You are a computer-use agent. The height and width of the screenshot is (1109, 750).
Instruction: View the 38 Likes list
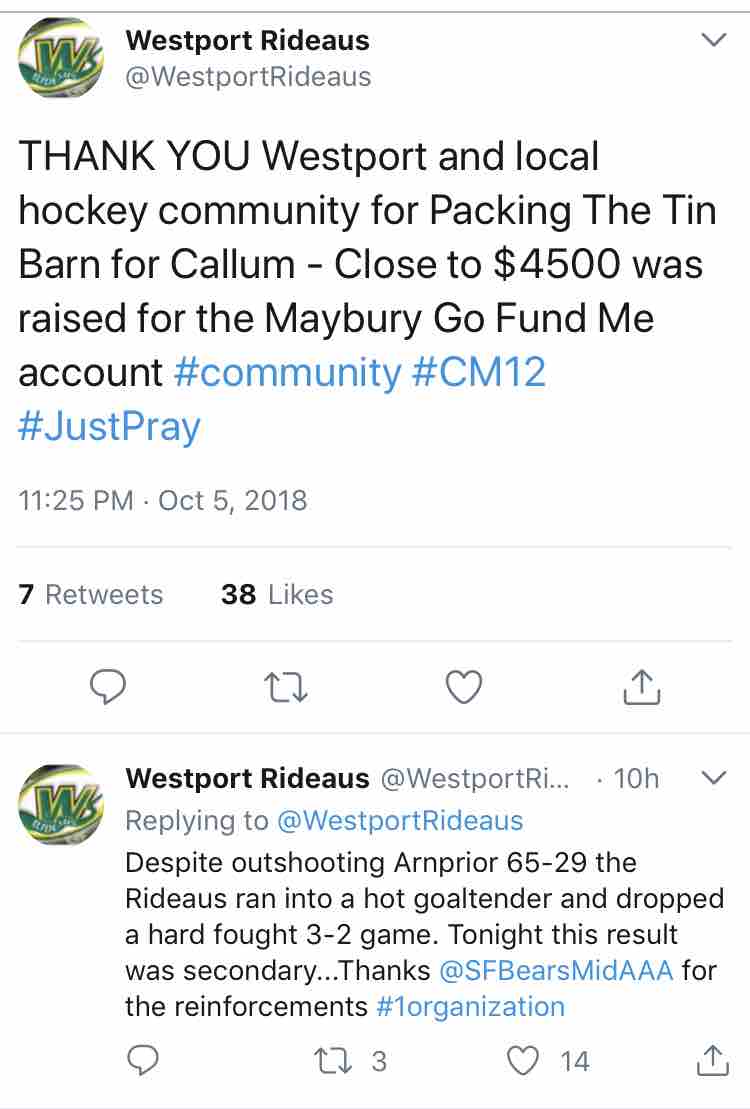(x=277, y=594)
